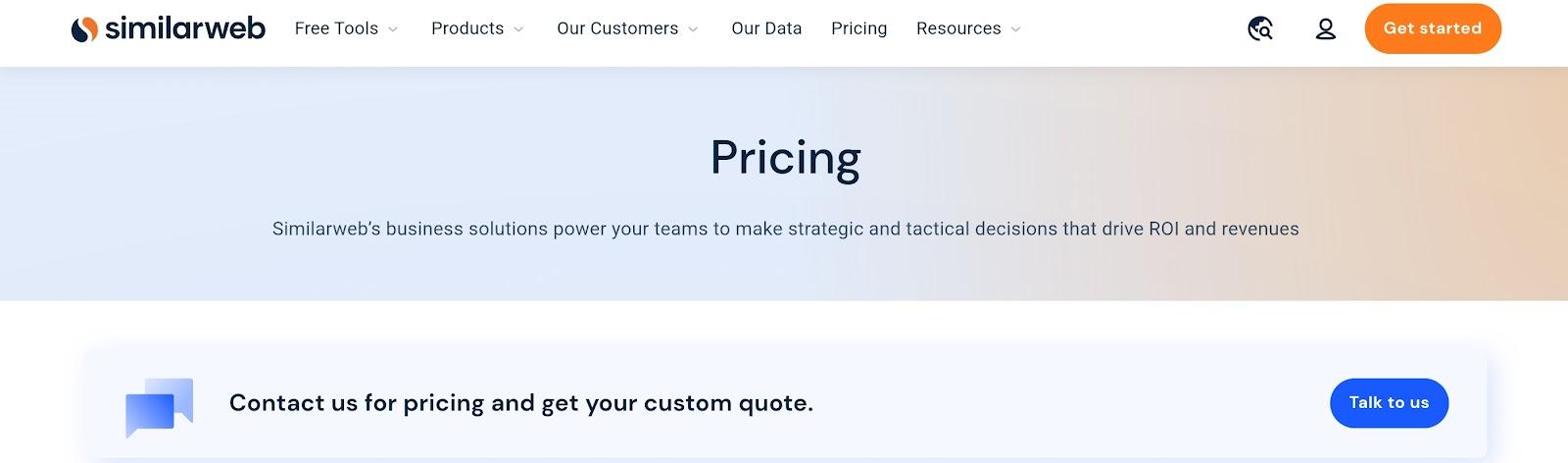
Task: Click the Similarweb orange logo icon
Action: tap(84, 29)
